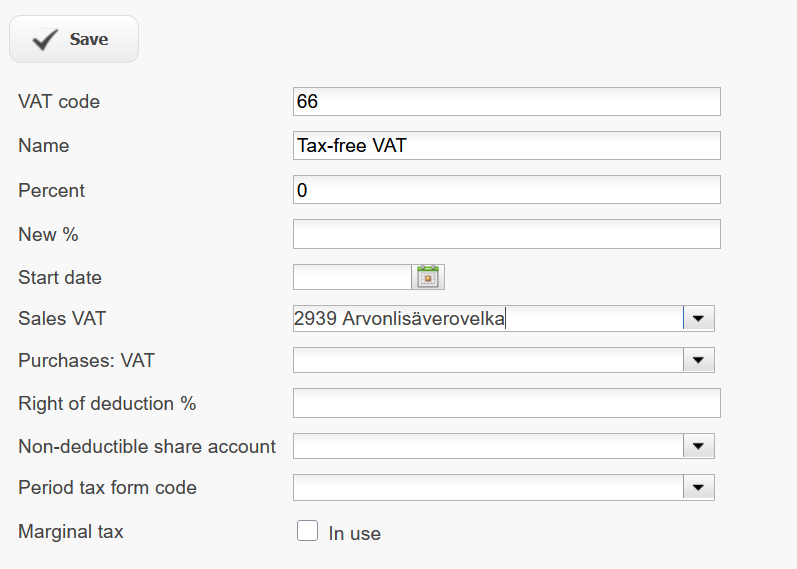Screen dimensions: 797x569
Task: Open Period tax form code dropdown arrow
Action: [x=699, y=487]
